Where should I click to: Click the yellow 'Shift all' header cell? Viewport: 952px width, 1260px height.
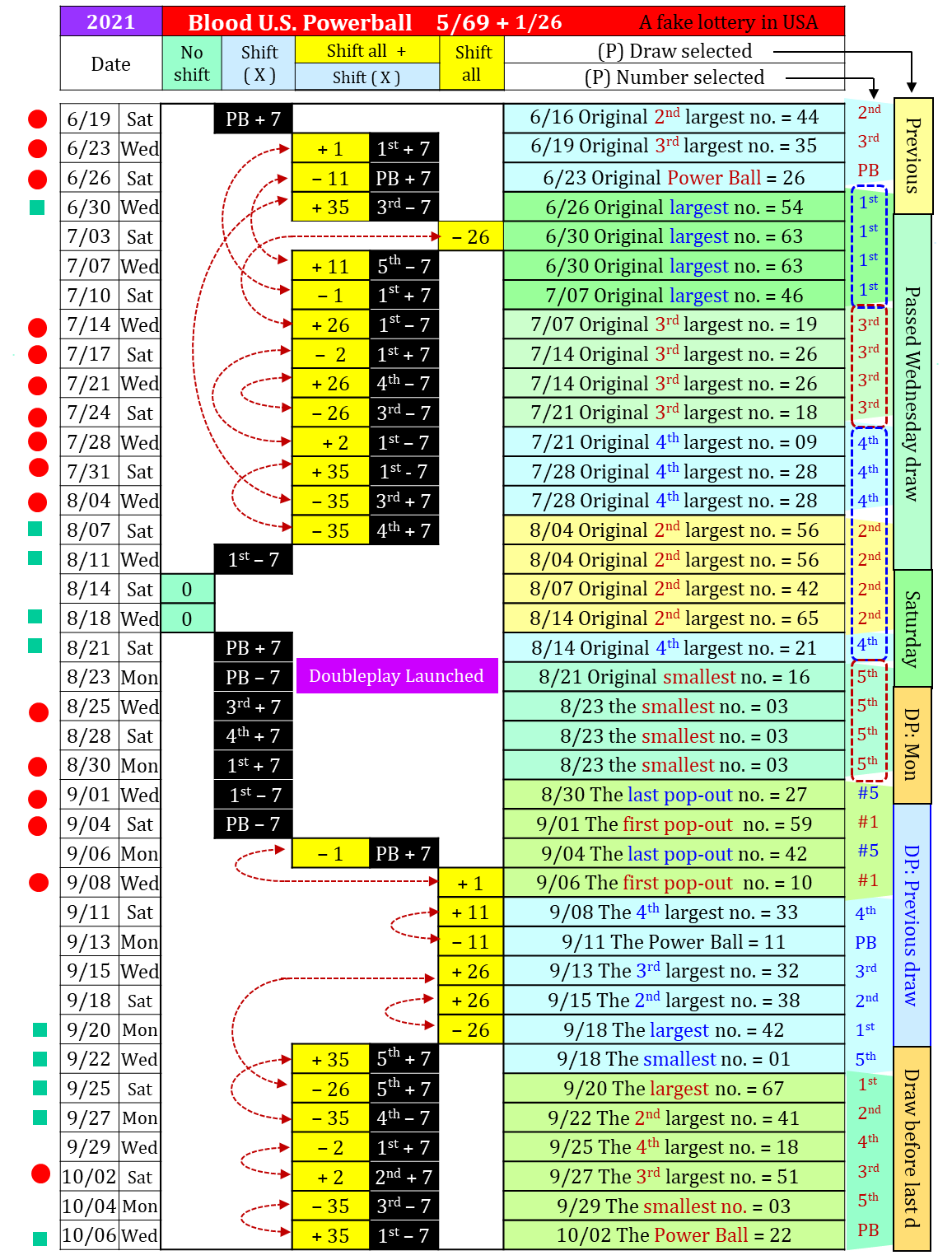[x=472, y=63]
